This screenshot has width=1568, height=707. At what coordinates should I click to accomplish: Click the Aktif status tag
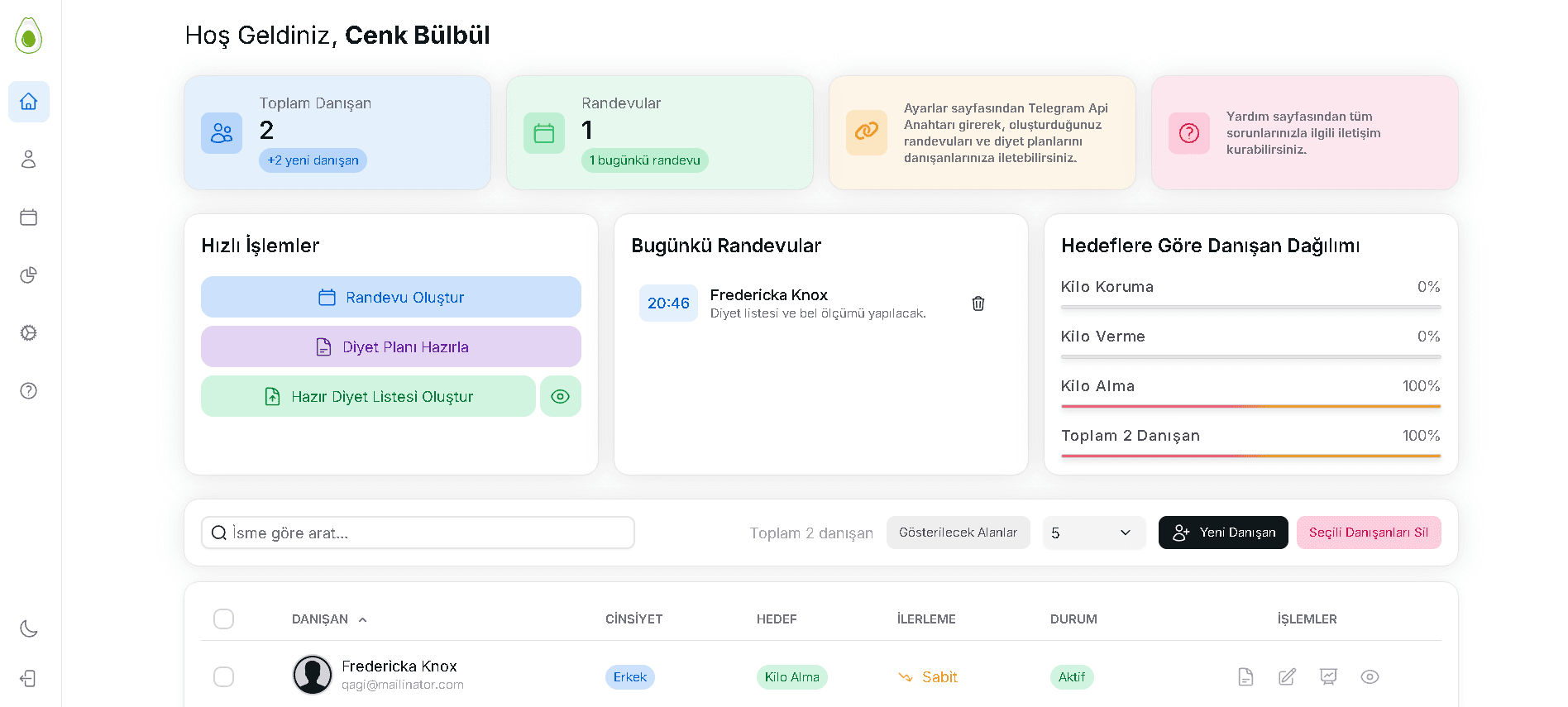point(1072,677)
